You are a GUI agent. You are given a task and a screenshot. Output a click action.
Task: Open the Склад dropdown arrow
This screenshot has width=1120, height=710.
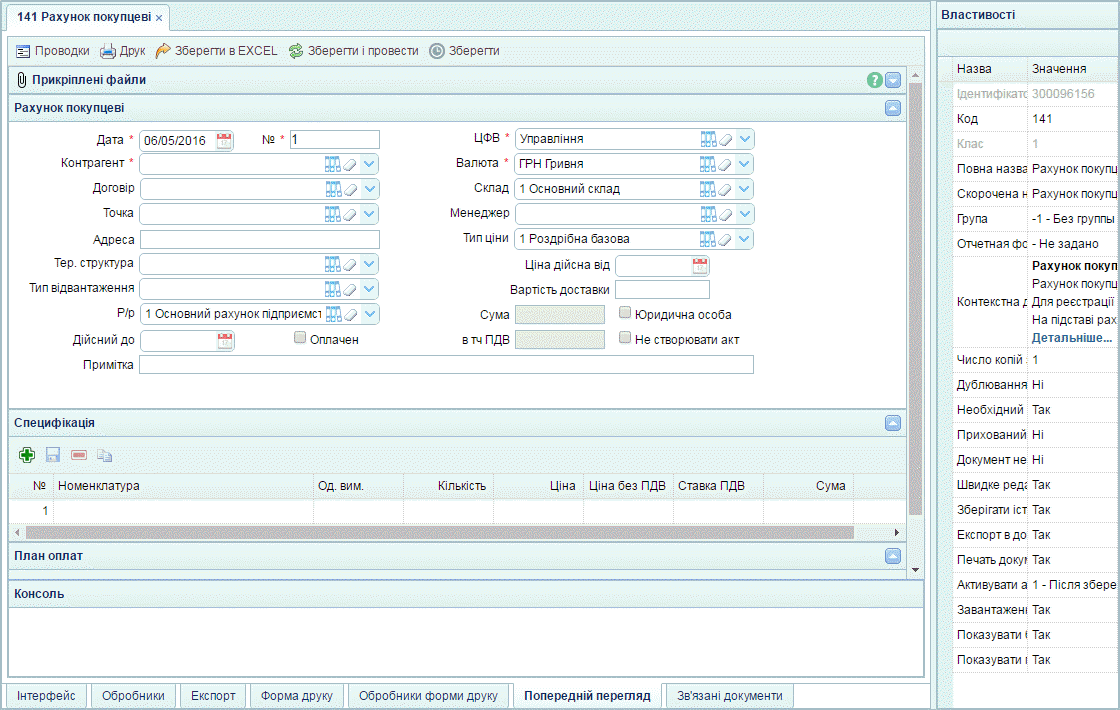[x=744, y=189]
